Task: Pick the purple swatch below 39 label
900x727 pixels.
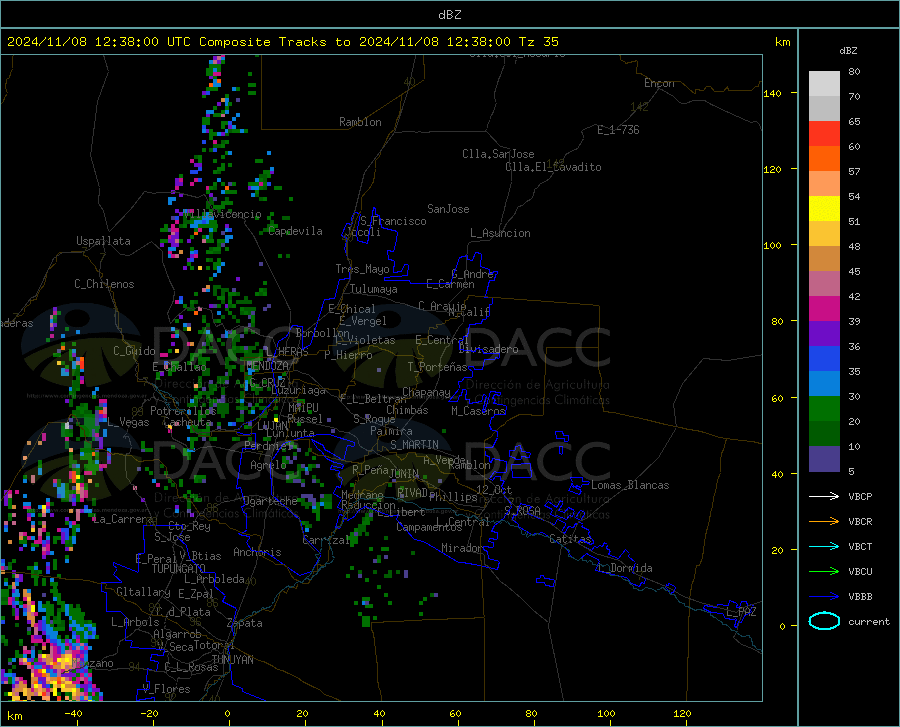Action: 824,334
